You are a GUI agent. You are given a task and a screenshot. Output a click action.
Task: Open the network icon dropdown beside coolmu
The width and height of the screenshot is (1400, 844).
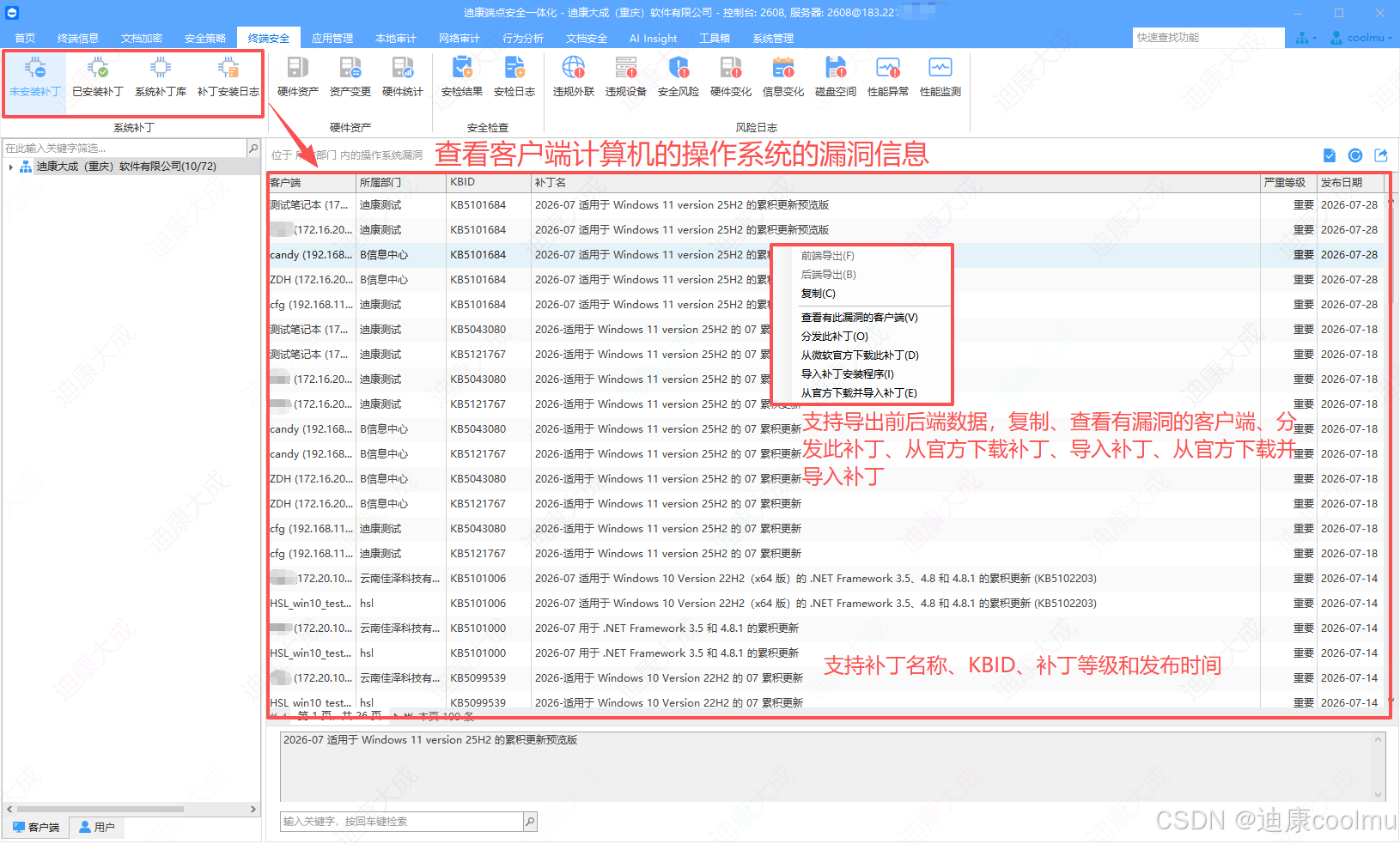(x=1306, y=38)
